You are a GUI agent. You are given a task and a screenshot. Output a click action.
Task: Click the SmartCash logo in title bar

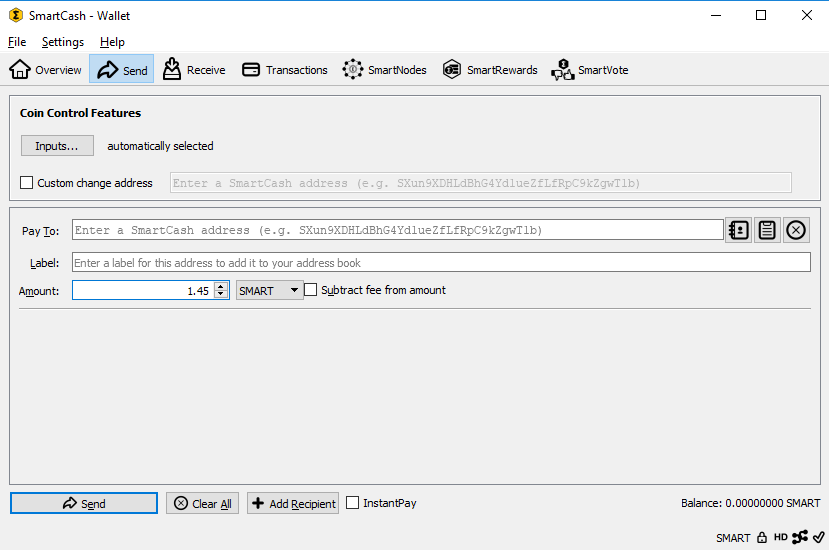(x=16, y=15)
